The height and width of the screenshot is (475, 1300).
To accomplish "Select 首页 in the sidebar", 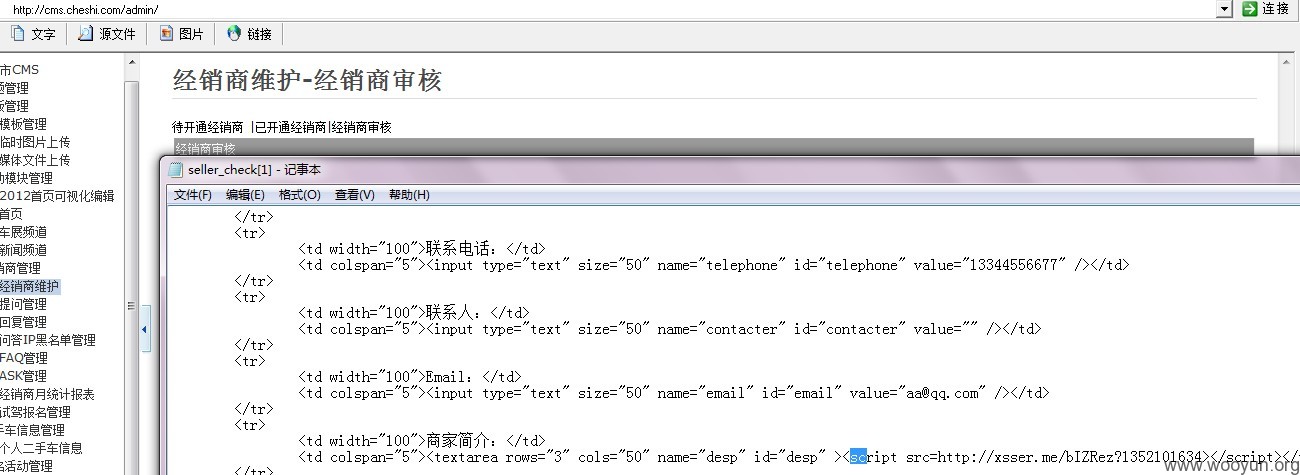I will tap(11, 214).
